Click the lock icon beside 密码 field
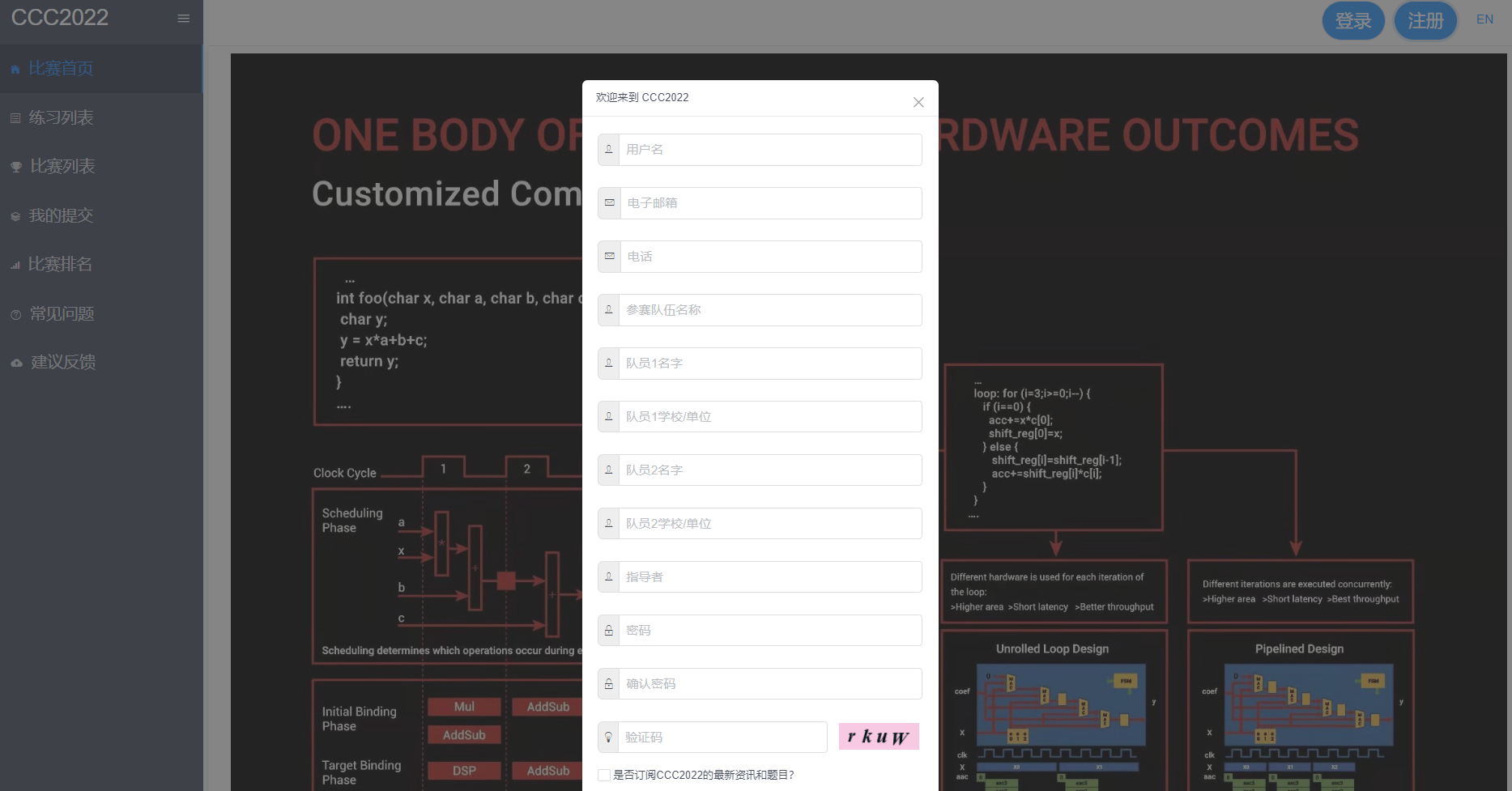This screenshot has height=791, width=1512. point(609,631)
